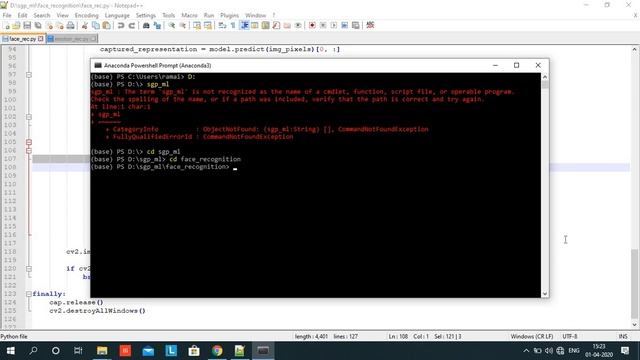This screenshot has height=360, width=640.
Task: Click the Start Recording macro icon
Action: click(x=312, y=25)
